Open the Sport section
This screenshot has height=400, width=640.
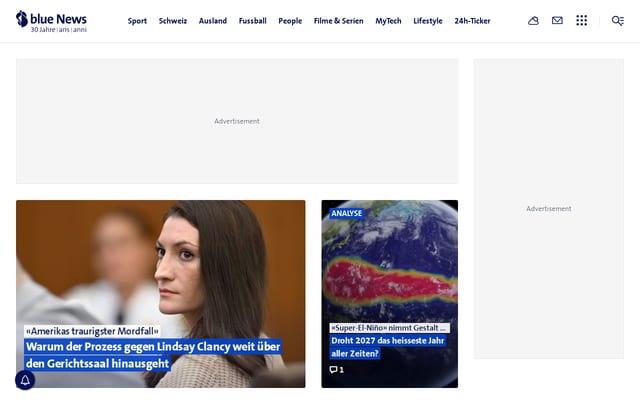click(137, 21)
